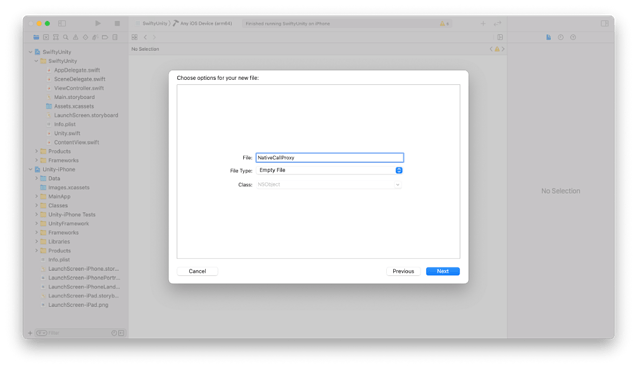Screen dimensions: 637x368
Task: Select Unity.swift in navigator
Action: (x=67, y=133)
